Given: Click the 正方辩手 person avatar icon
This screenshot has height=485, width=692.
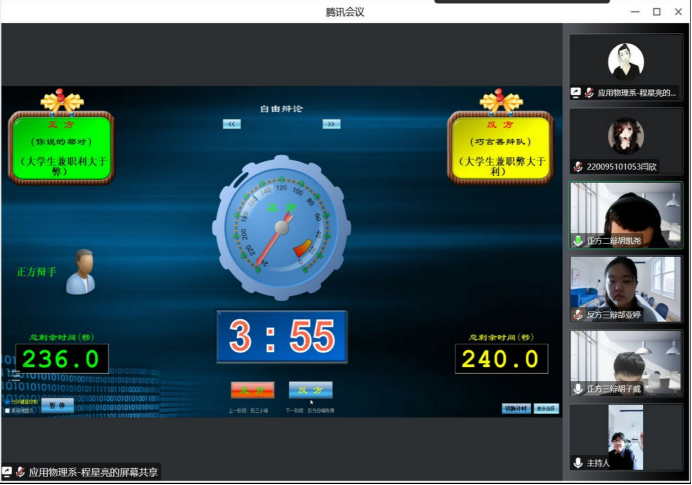Looking at the screenshot, I should point(80,272).
